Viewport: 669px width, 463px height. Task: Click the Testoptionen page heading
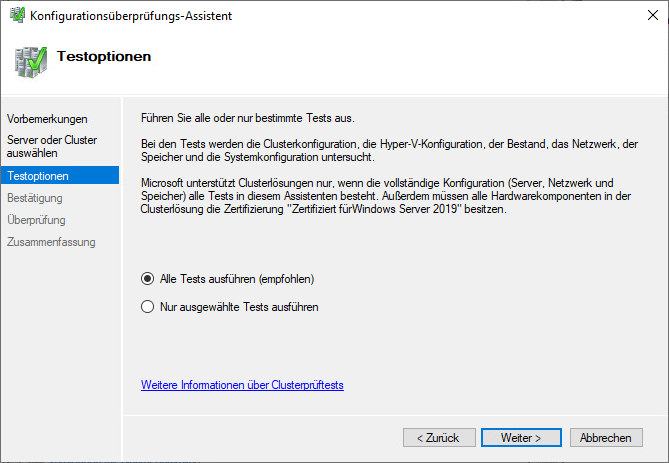pos(104,57)
